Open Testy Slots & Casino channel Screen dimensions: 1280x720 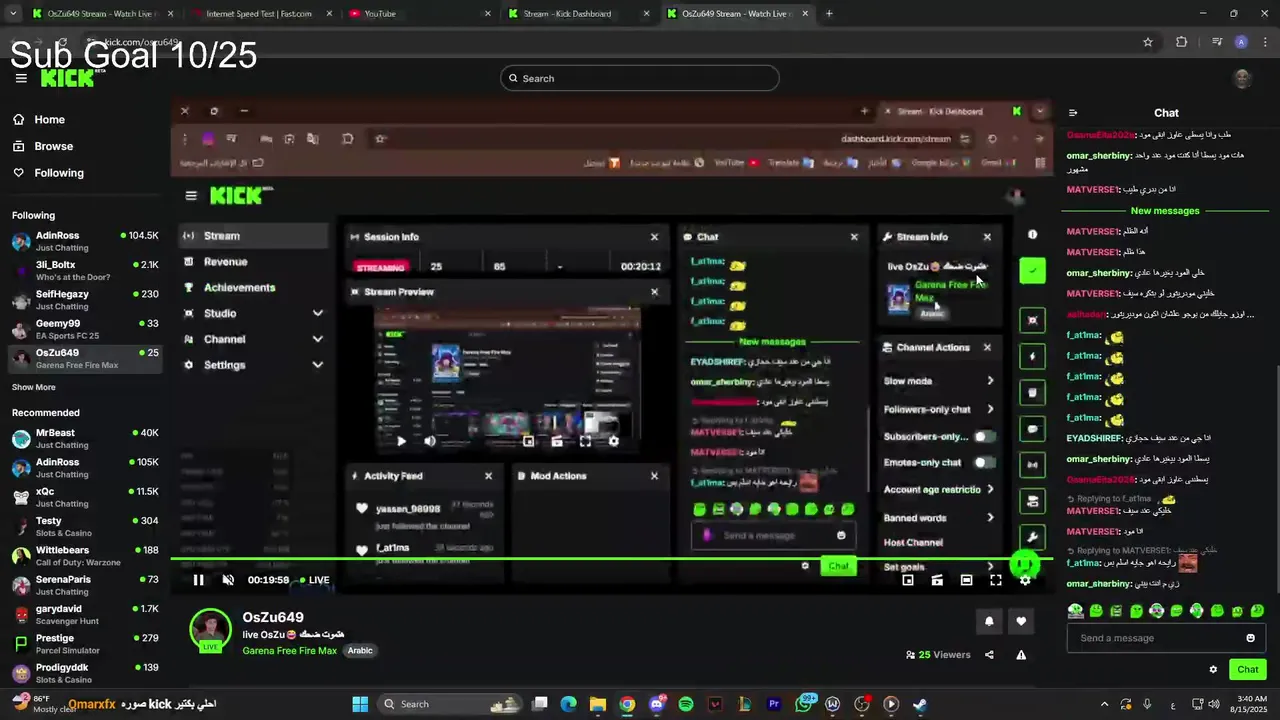click(85, 526)
